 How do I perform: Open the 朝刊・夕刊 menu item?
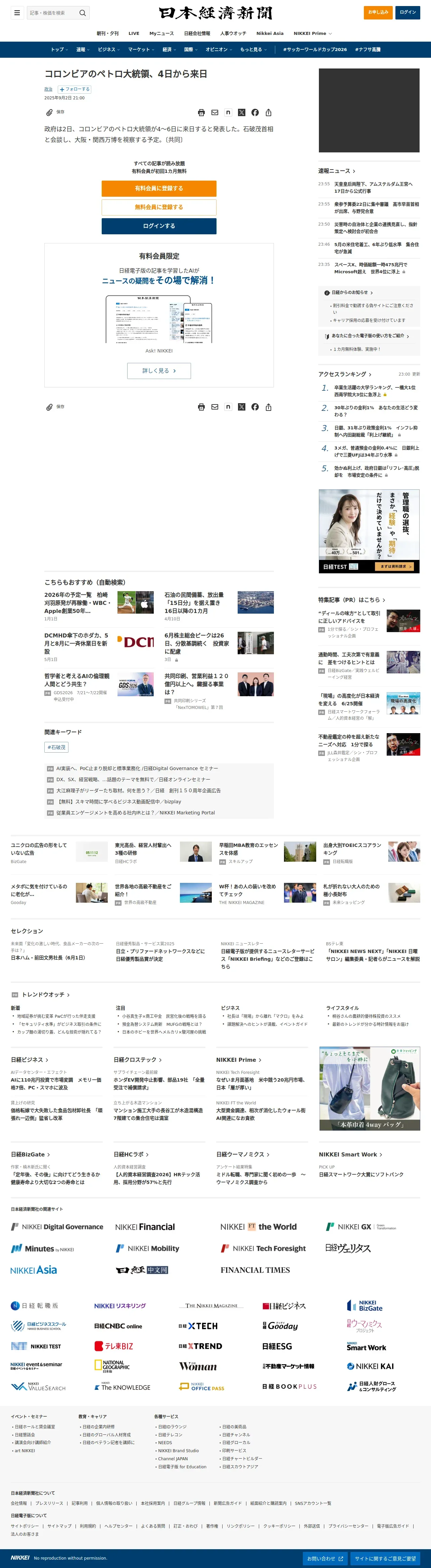click(x=108, y=34)
